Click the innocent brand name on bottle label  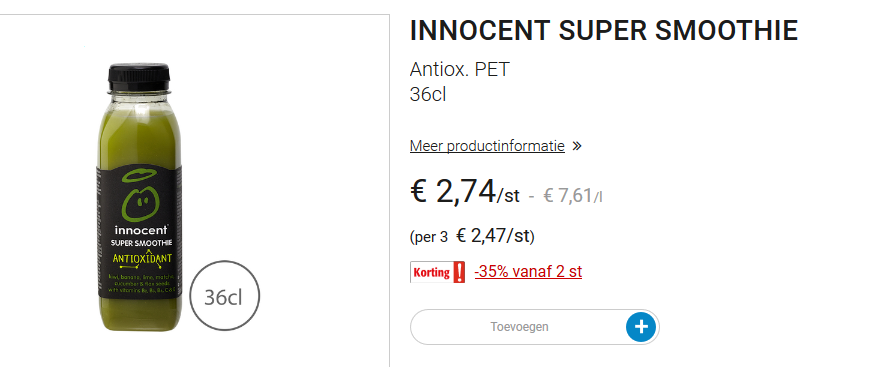click(141, 230)
